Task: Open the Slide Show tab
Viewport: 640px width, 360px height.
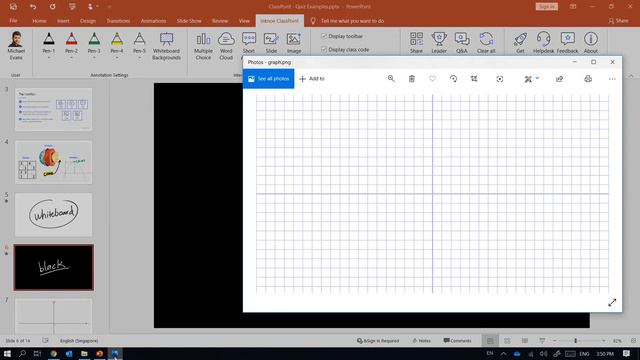Action: pos(189,21)
